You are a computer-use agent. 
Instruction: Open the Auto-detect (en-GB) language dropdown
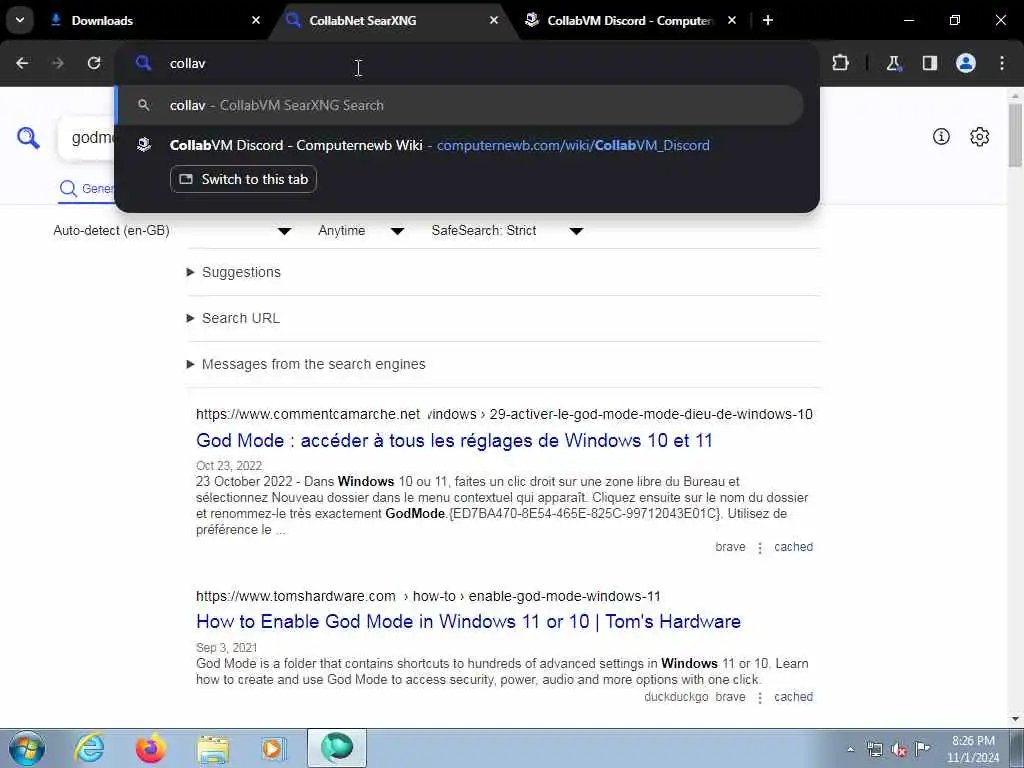172,231
